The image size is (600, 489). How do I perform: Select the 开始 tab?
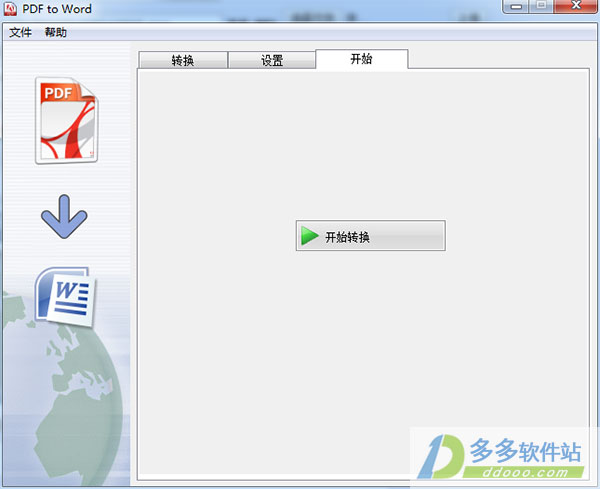[x=362, y=59]
